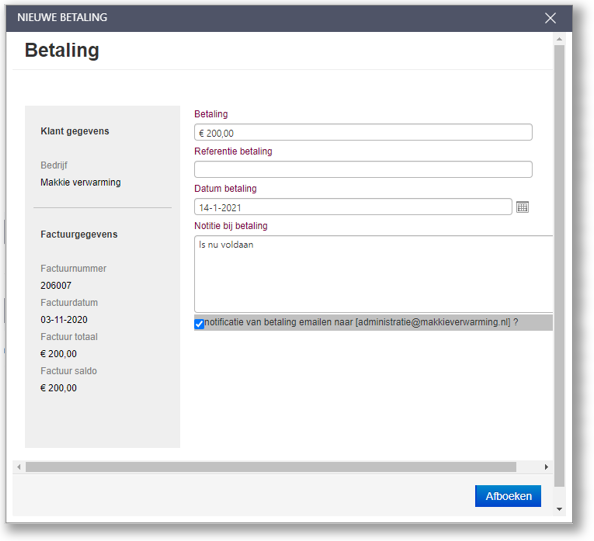Click the Afboeken button

(508, 496)
